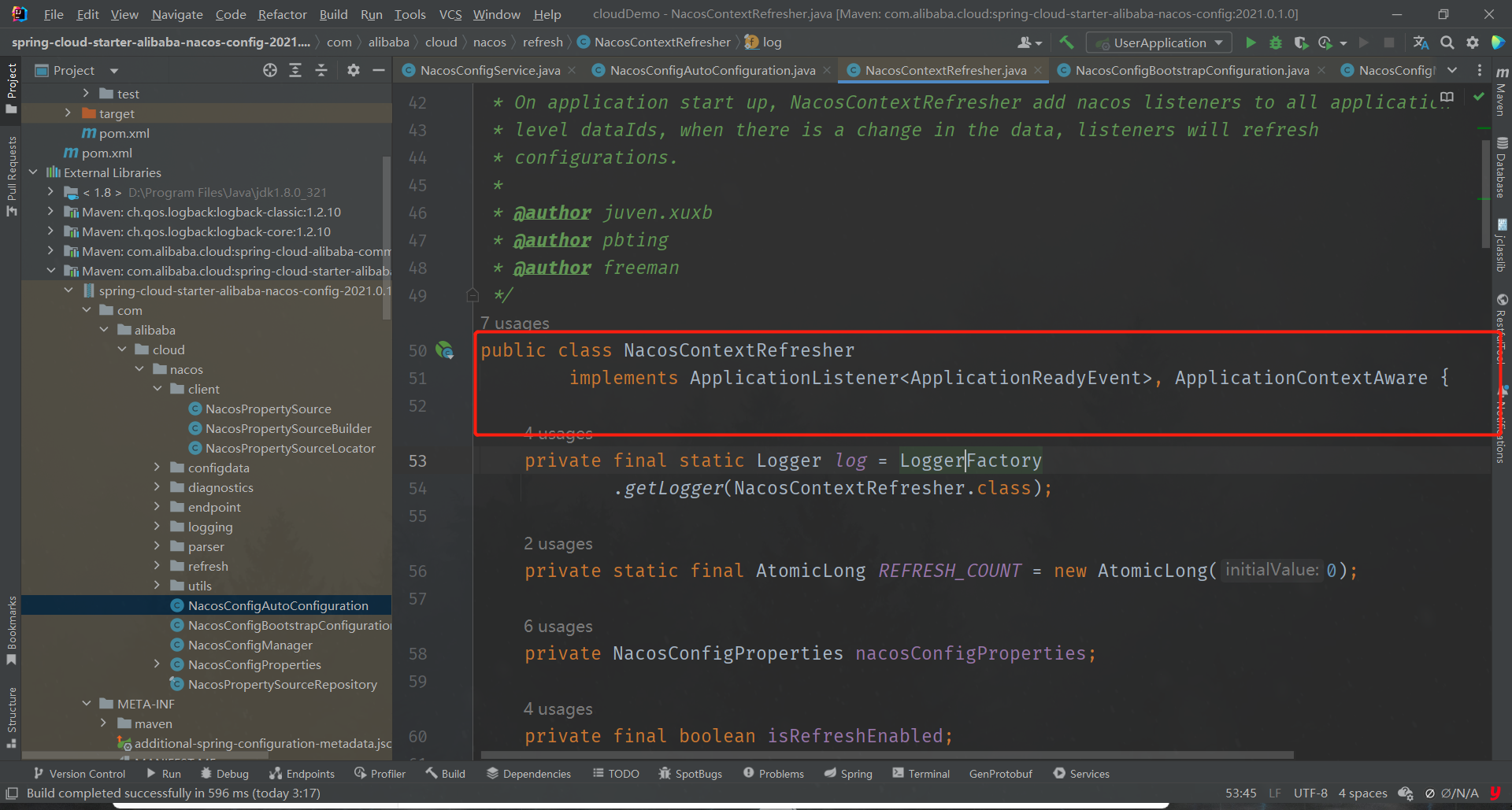
Task: Hide the Project tool window
Action: [x=379, y=70]
